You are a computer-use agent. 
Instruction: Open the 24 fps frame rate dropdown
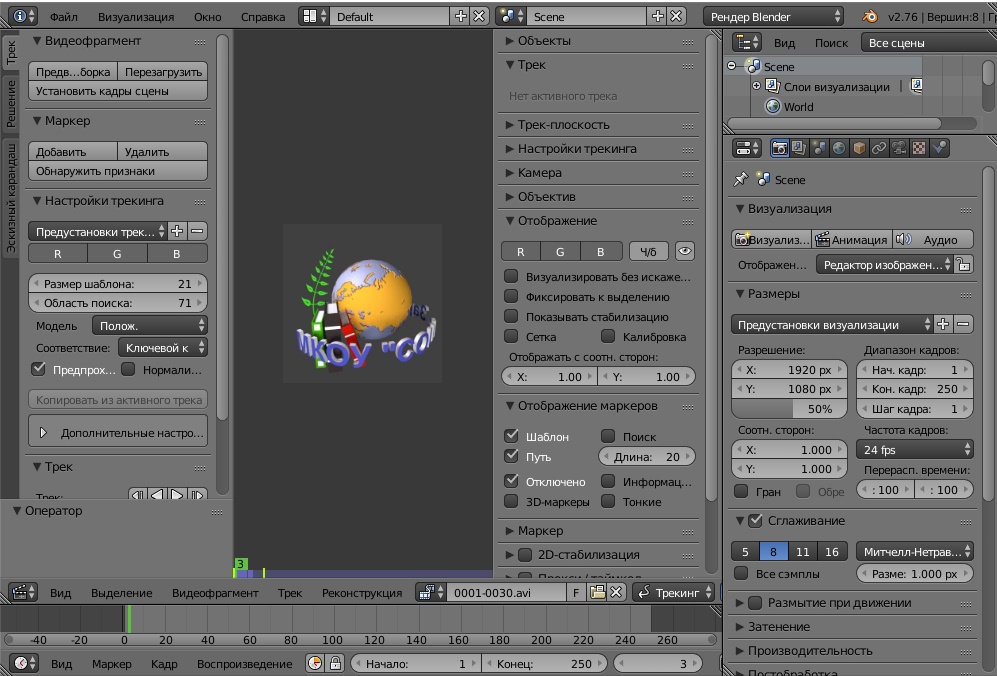[x=915, y=450]
